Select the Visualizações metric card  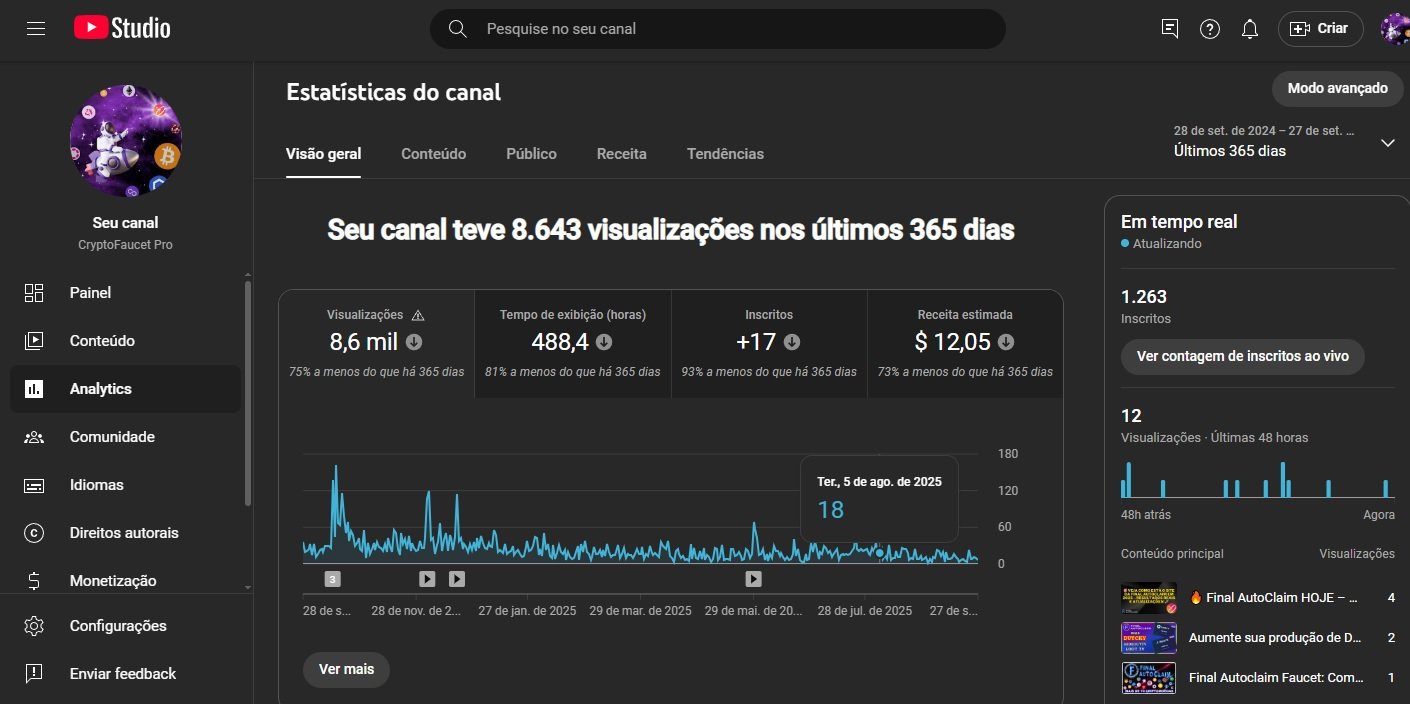[x=377, y=343]
